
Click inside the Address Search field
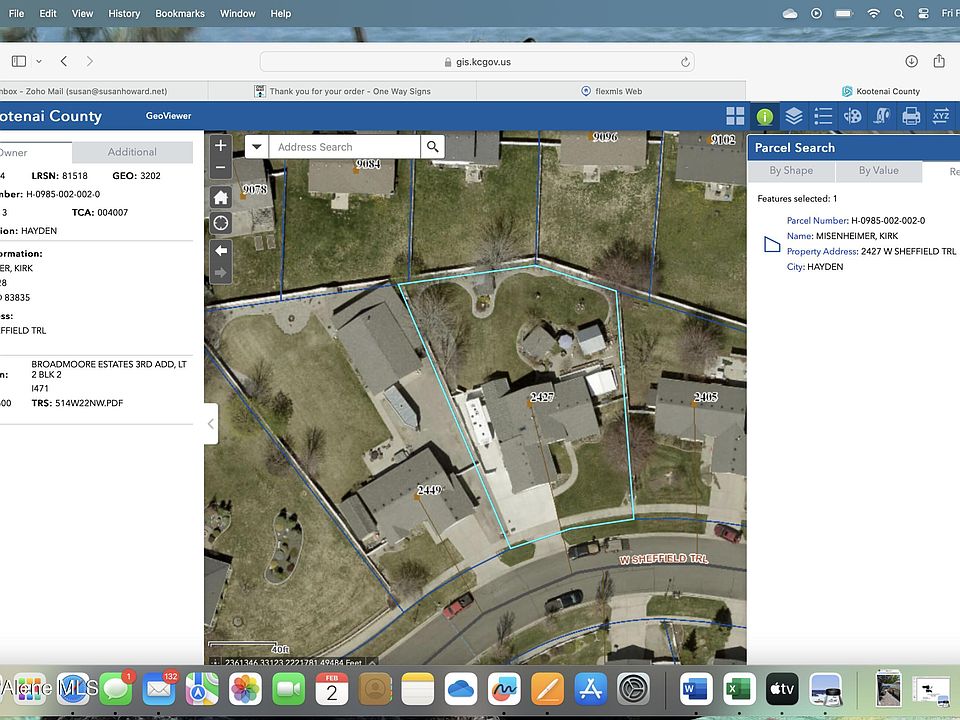[x=345, y=147]
